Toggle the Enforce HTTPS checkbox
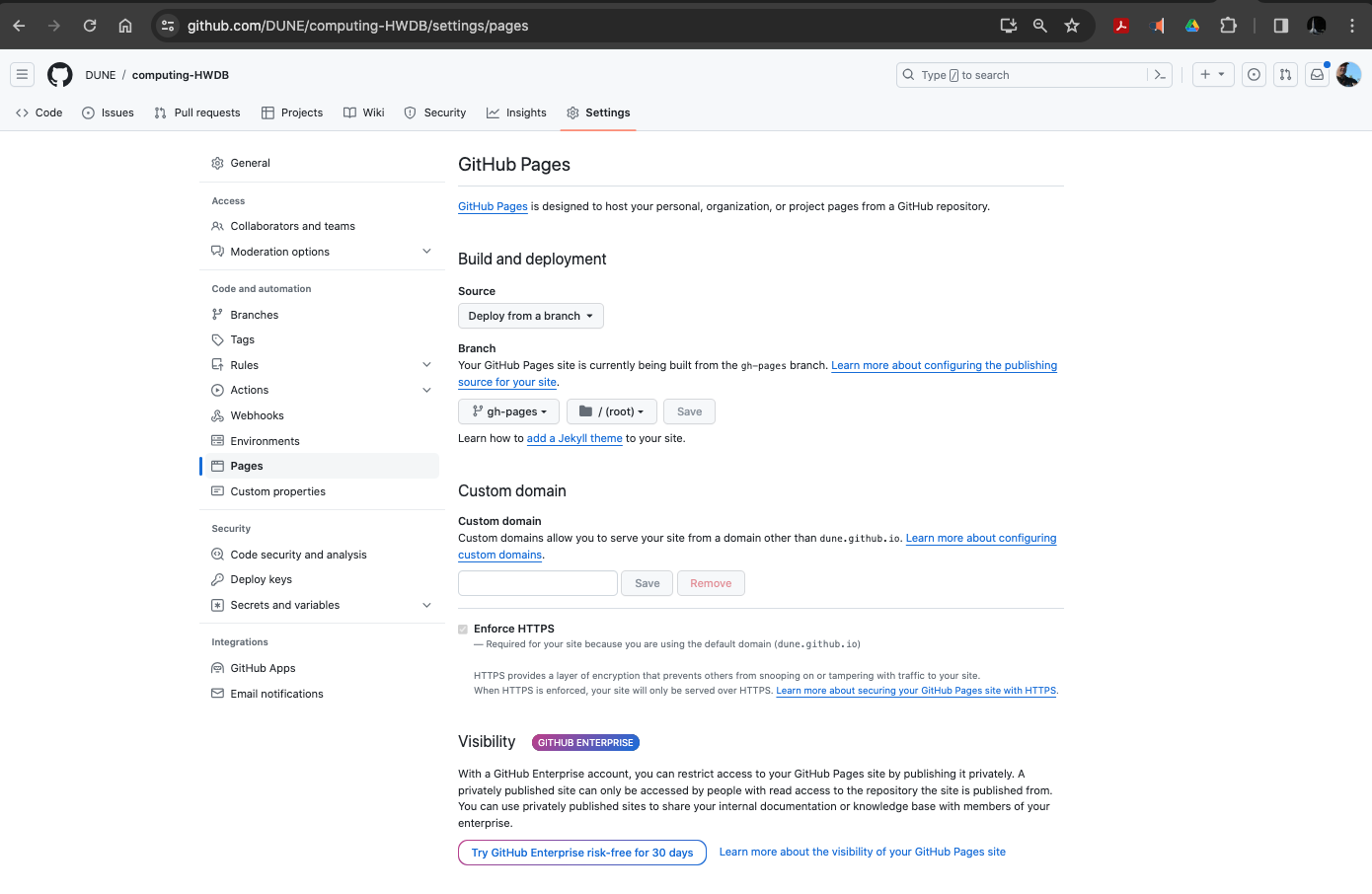Image resolution: width=1372 pixels, height=894 pixels. tap(463, 630)
